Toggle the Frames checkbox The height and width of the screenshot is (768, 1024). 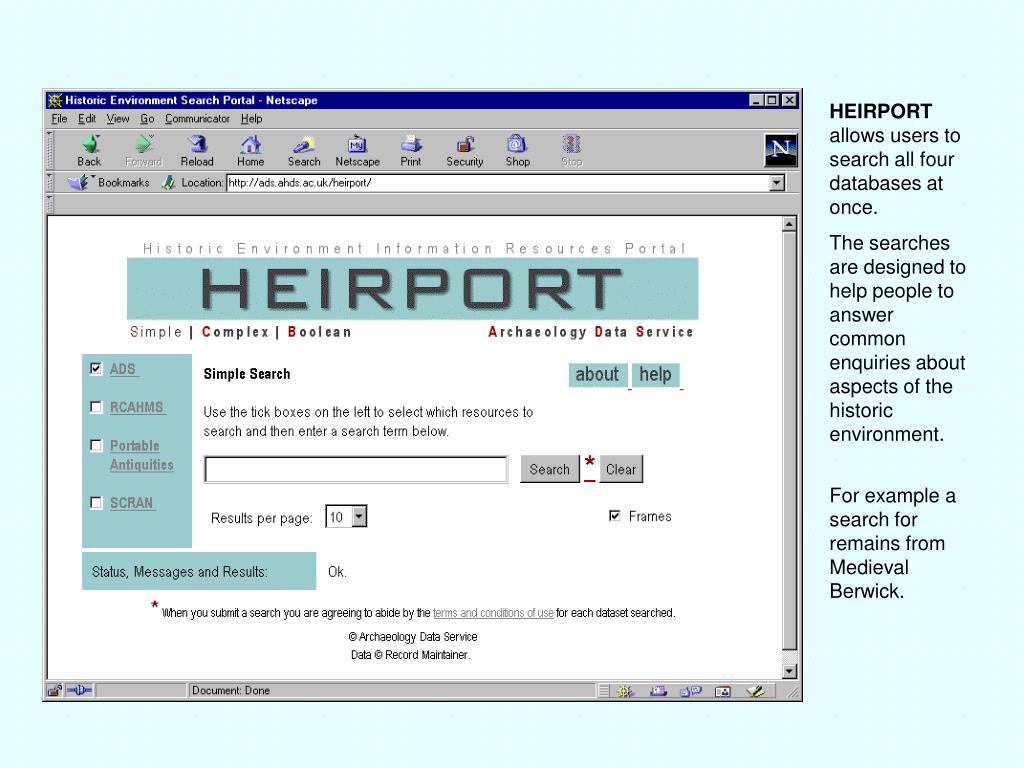tap(615, 516)
